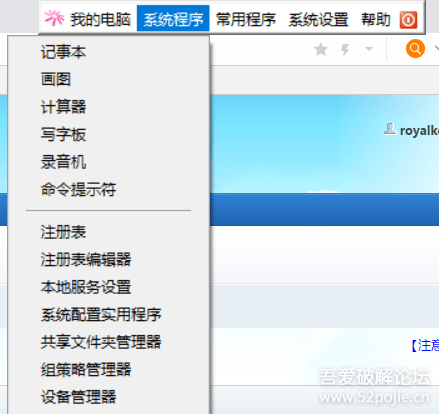Open the 帮助 menu
The width and height of the screenshot is (439, 414).
click(x=376, y=19)
